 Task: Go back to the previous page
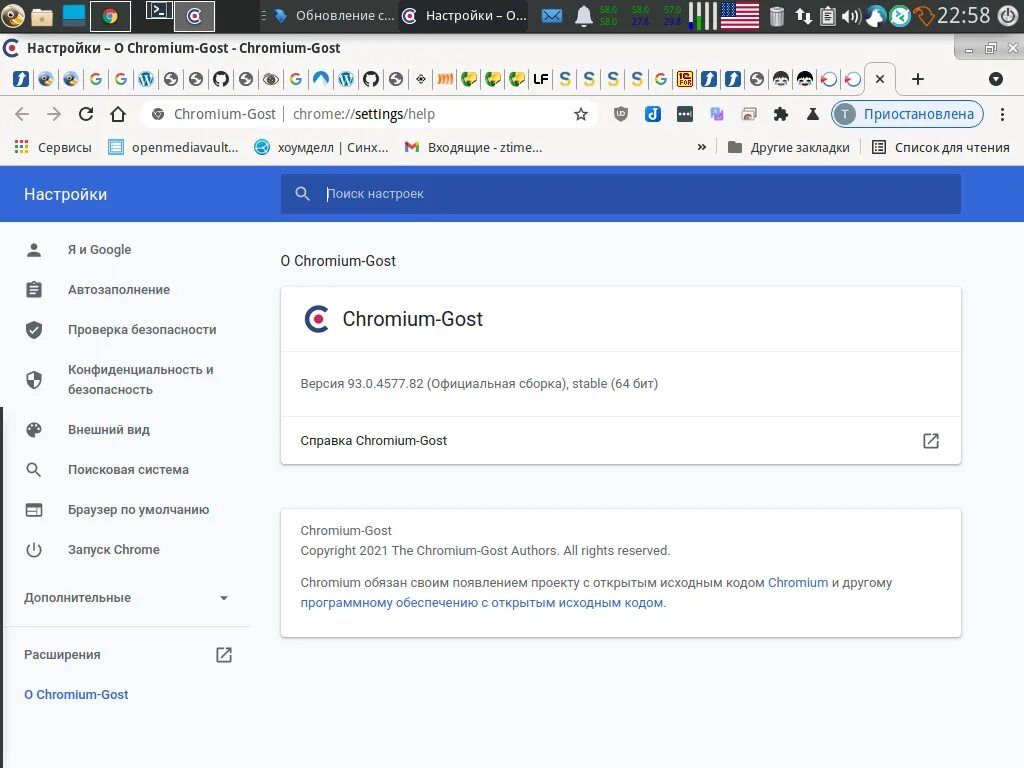point(22,114)
